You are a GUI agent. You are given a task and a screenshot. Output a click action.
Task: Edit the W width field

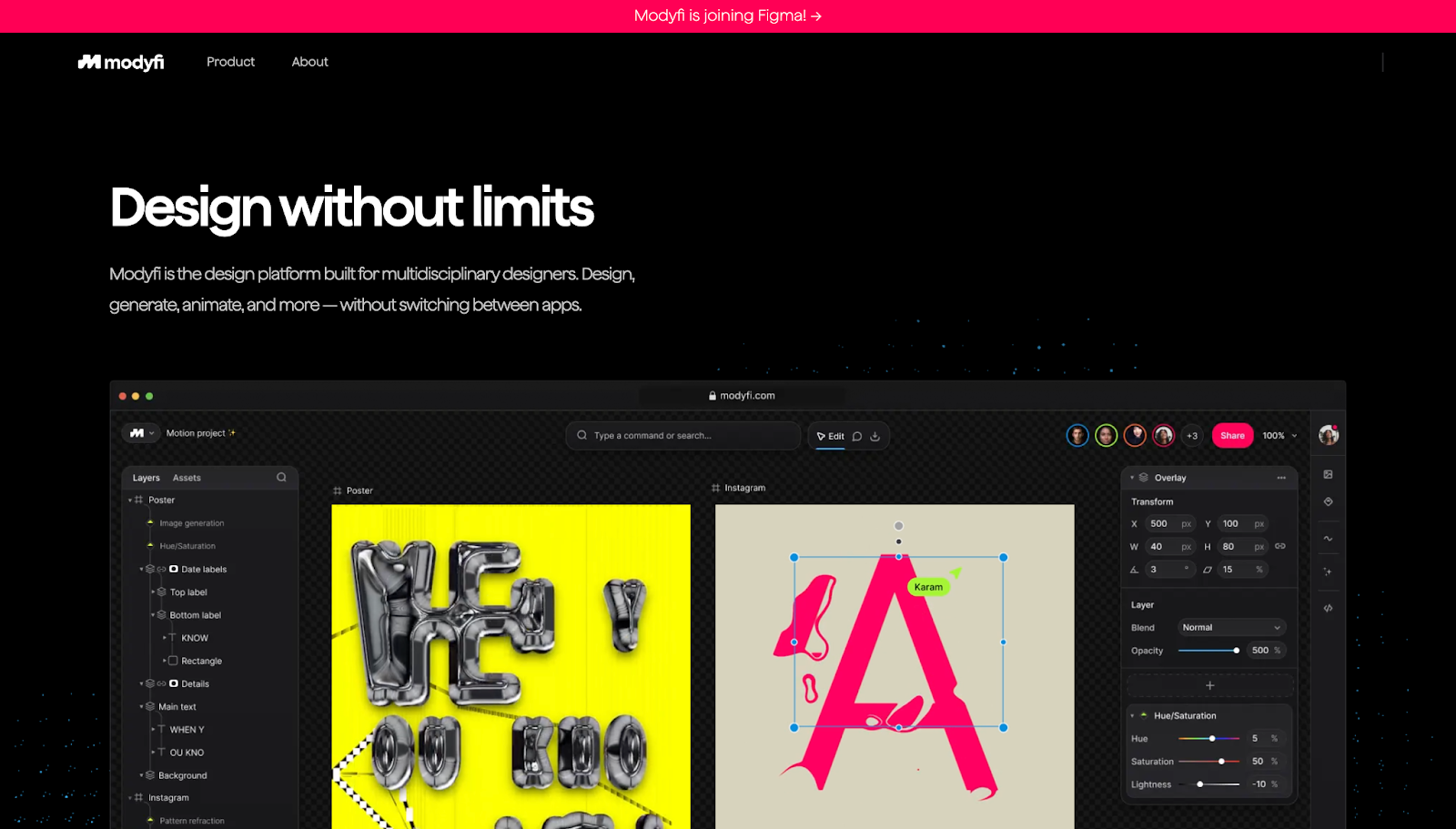pyautogui.click(x=1170, y=547)
